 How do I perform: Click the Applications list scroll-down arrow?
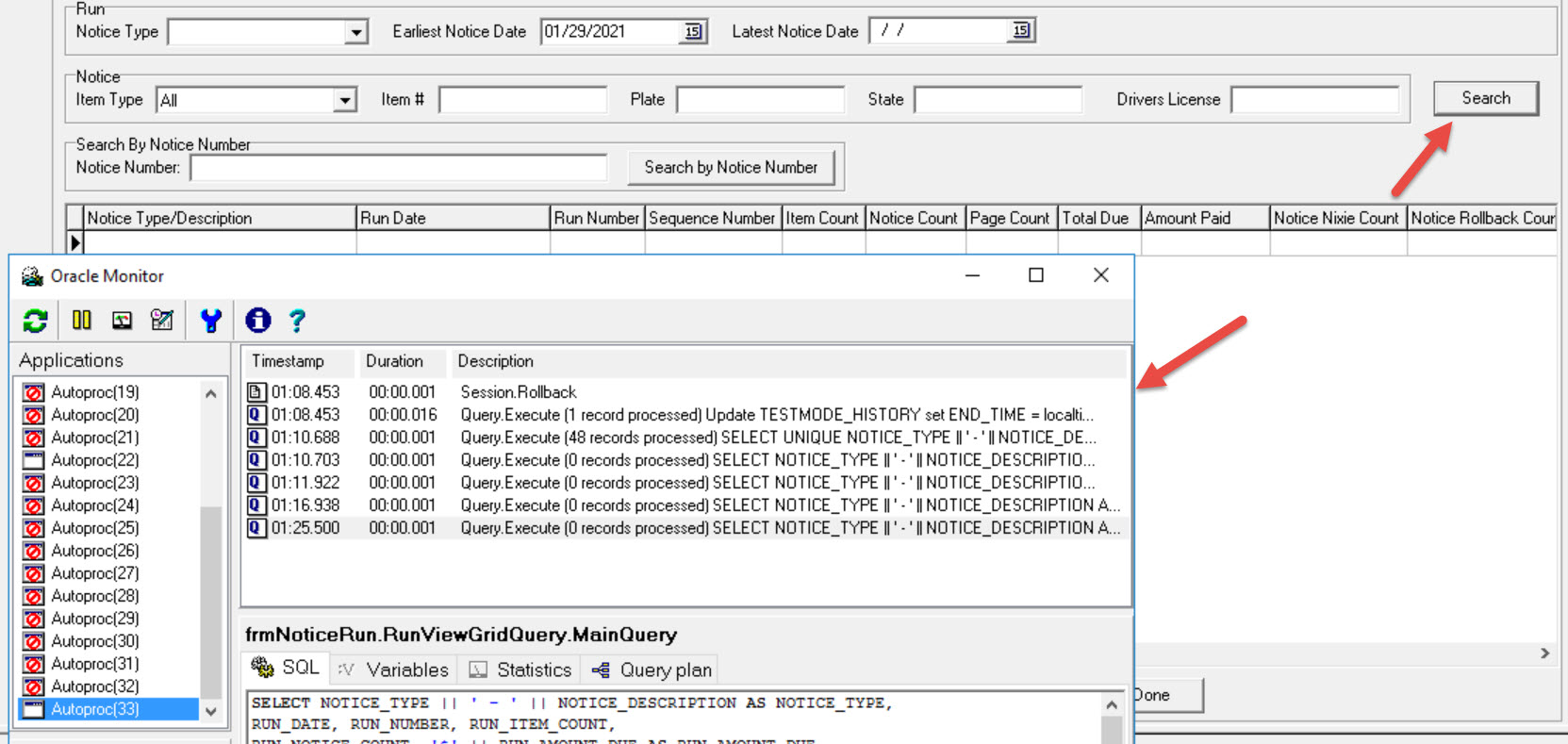coord(211,712)
